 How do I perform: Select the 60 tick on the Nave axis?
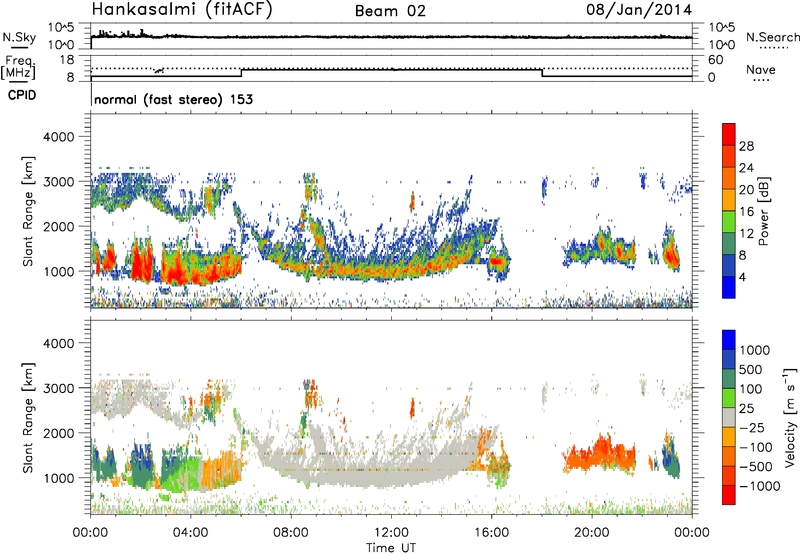pyautogui.click(x=715, y=60)
